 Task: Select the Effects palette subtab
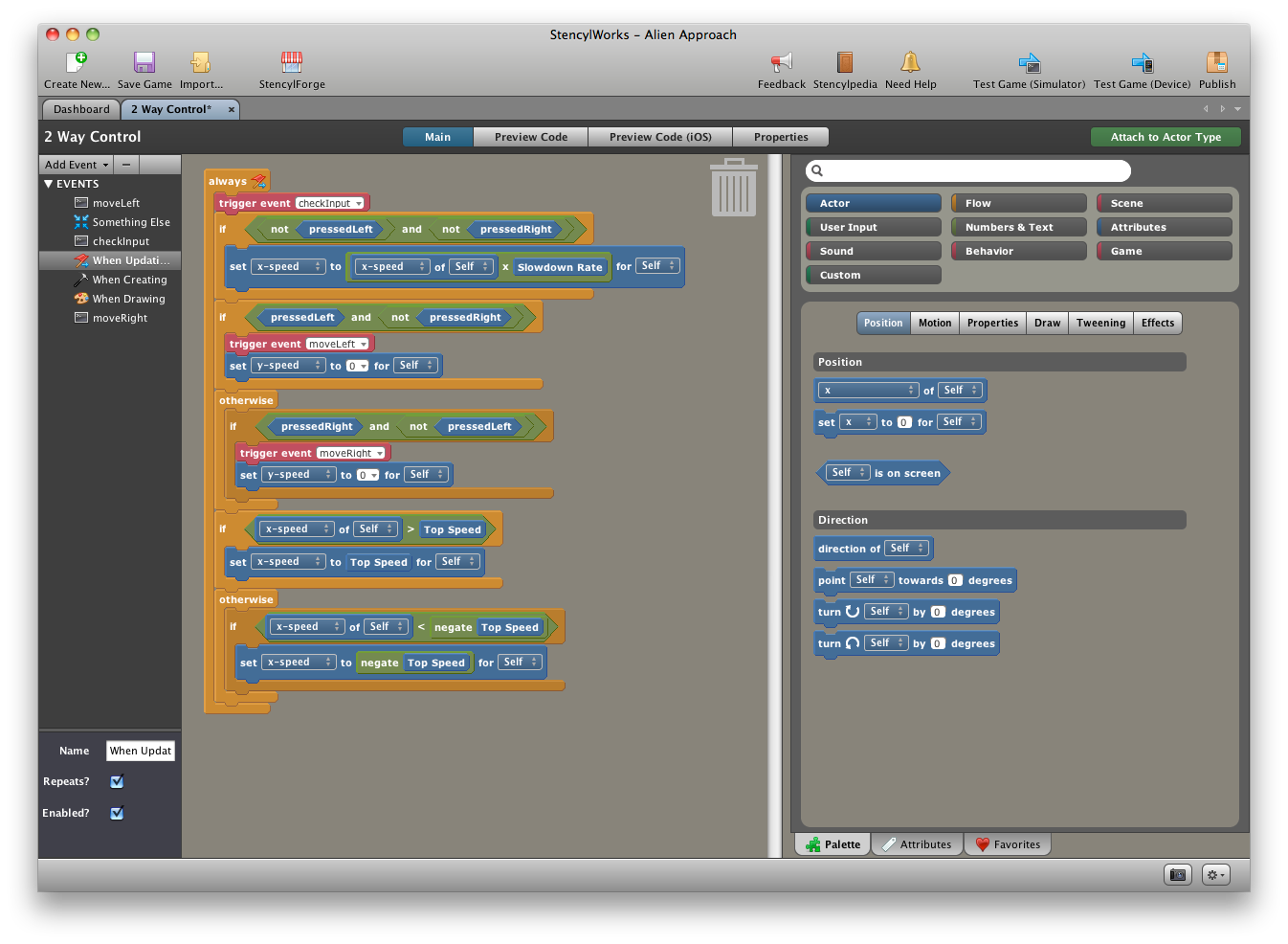coord(1158,323)
